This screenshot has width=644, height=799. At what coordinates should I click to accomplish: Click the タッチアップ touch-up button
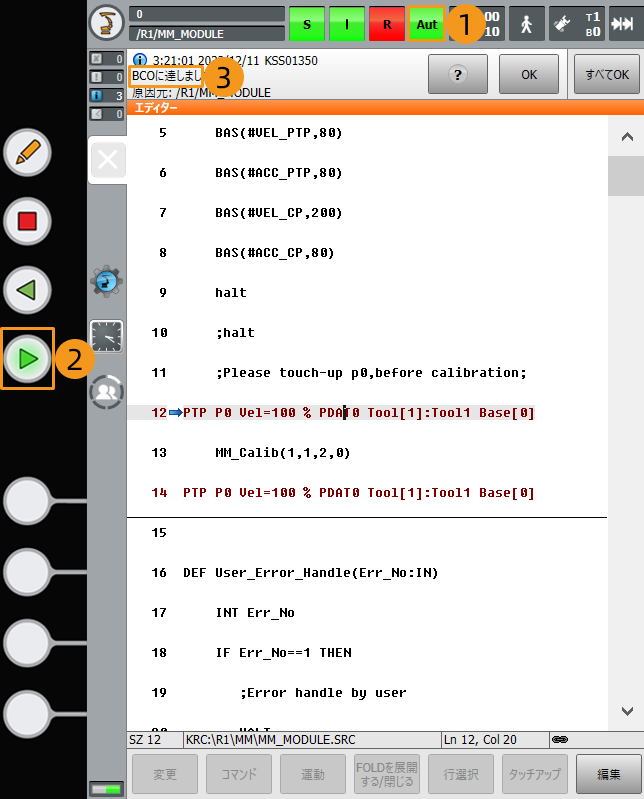click(x=535, y=775)
